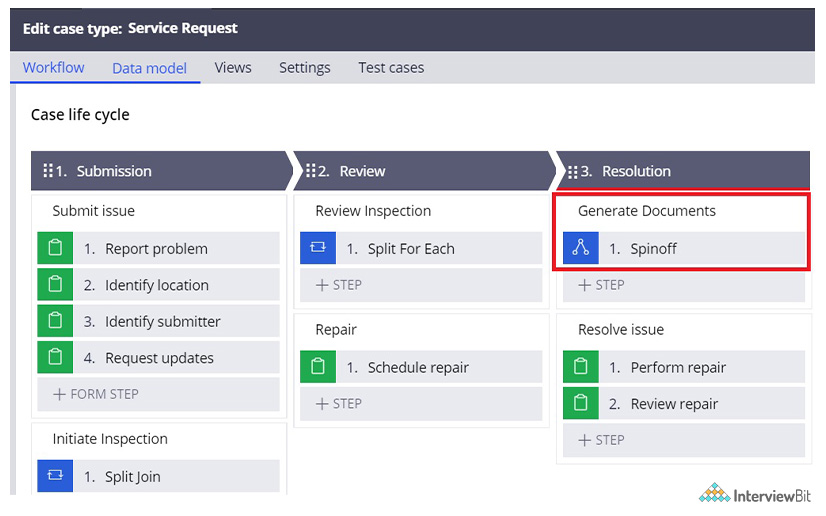The width and height of the screenshot is (826, 516).
Task: Add a form step under Submit issue
Action: [159, 394]
